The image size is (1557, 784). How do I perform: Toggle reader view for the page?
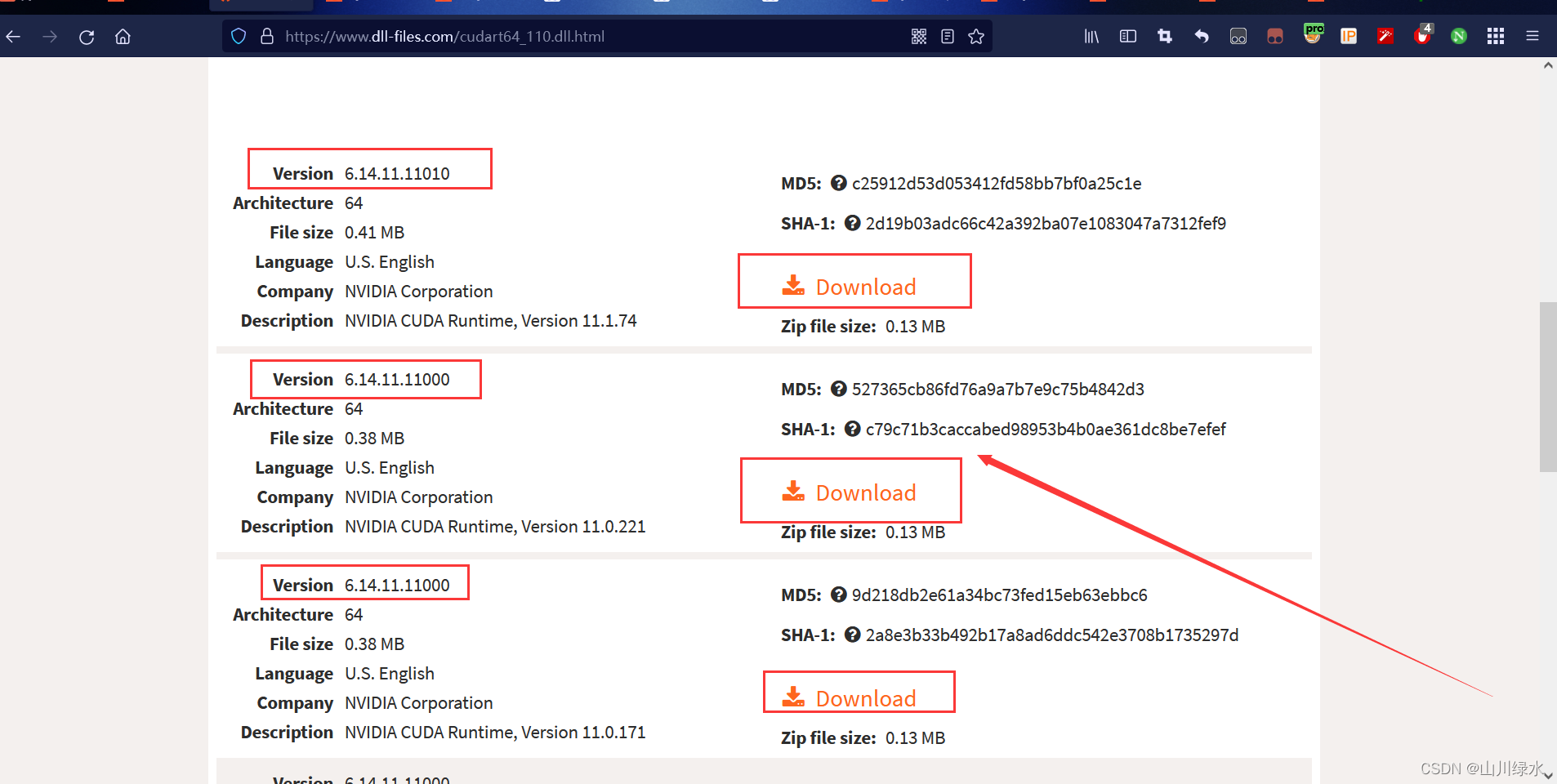pyautogui.click(x=948, y=37)
